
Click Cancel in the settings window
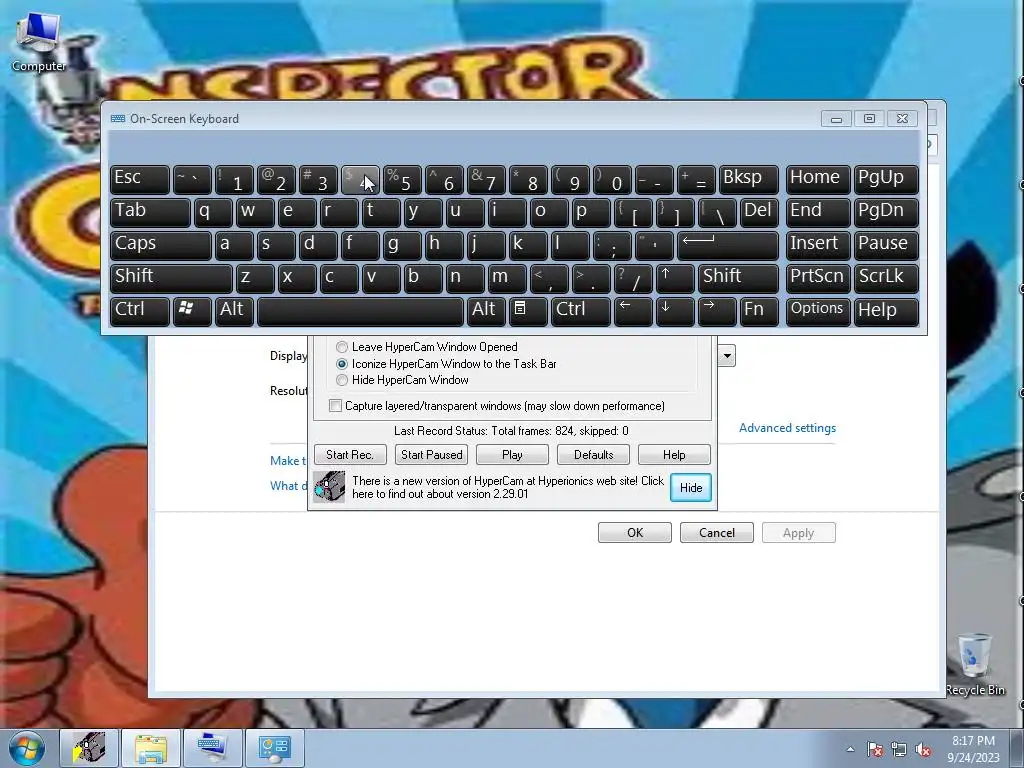tap(716, 533)
